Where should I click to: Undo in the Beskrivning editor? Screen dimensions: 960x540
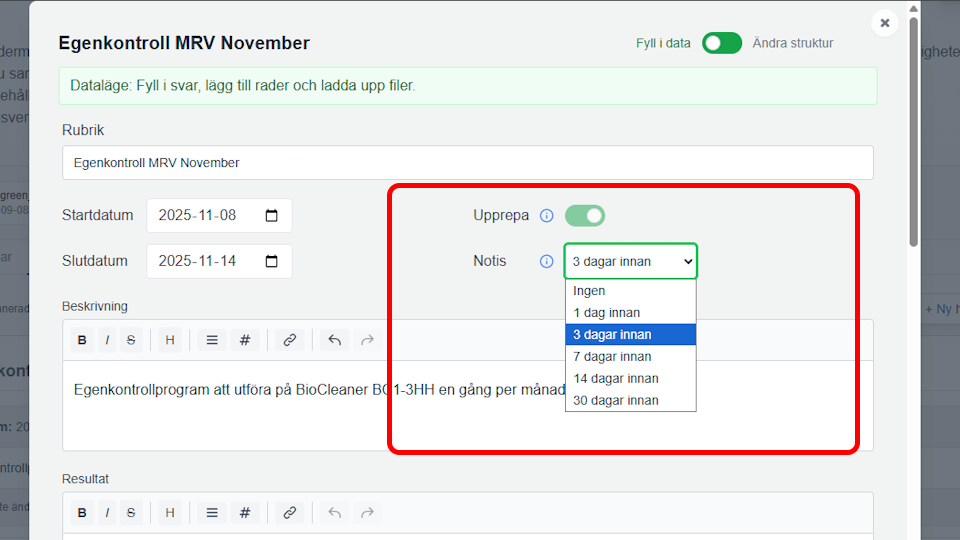click(x=334, y=340)
